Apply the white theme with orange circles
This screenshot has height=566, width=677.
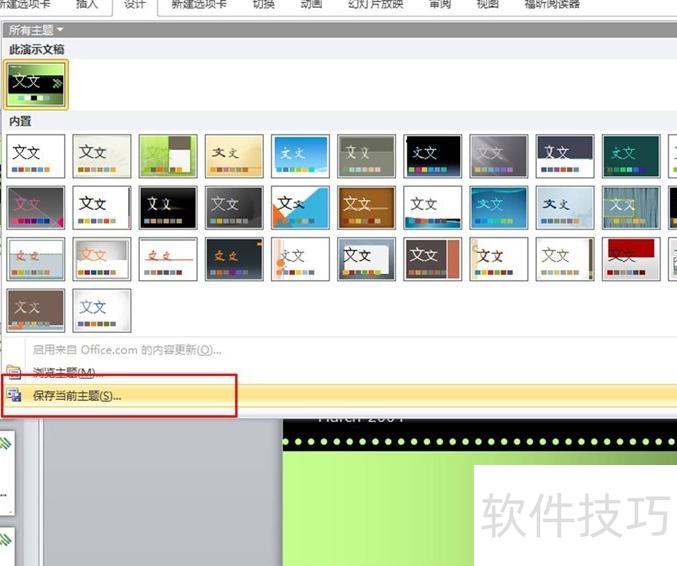pos(300,259)
